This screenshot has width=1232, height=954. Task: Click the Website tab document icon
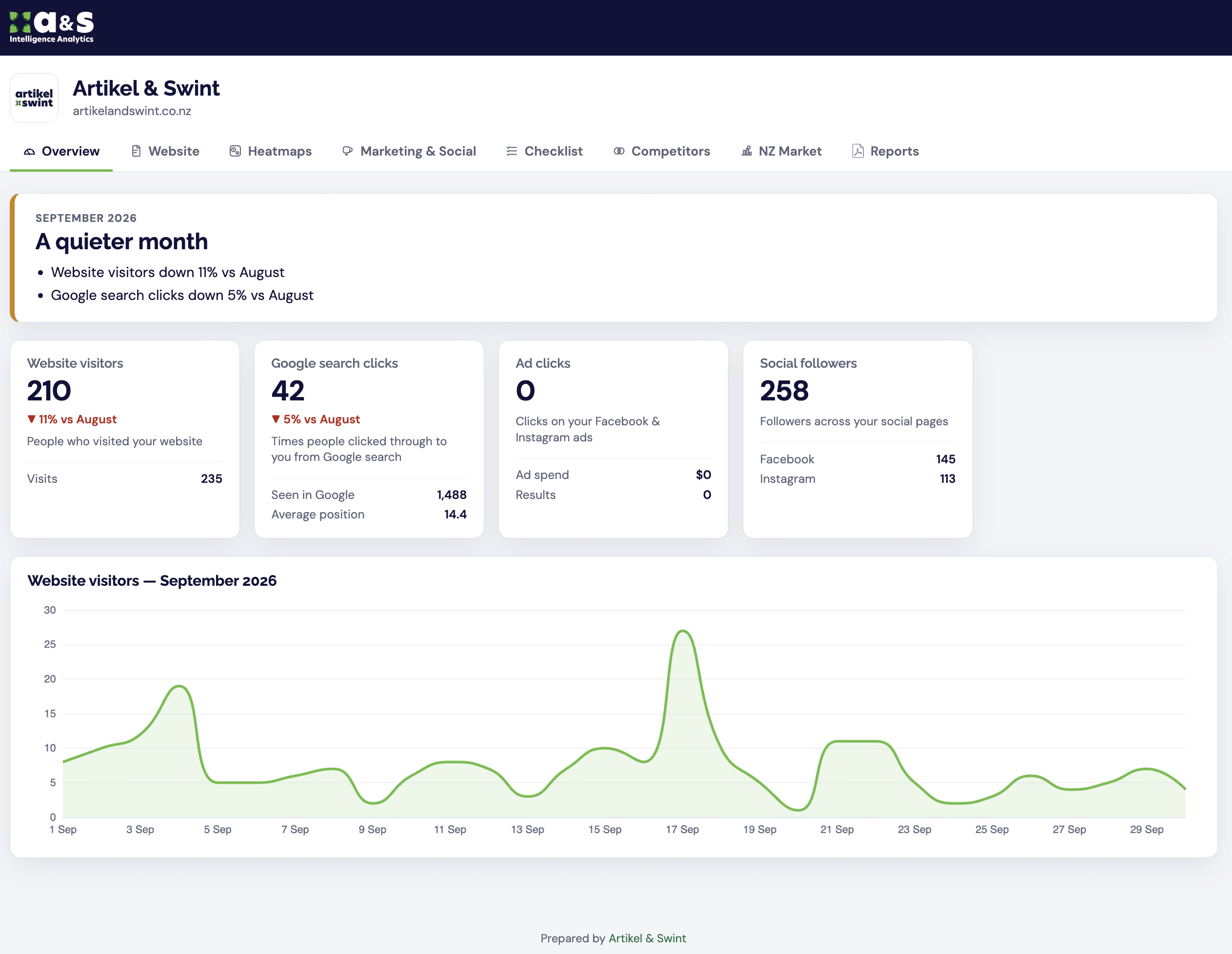coord(136,151)
